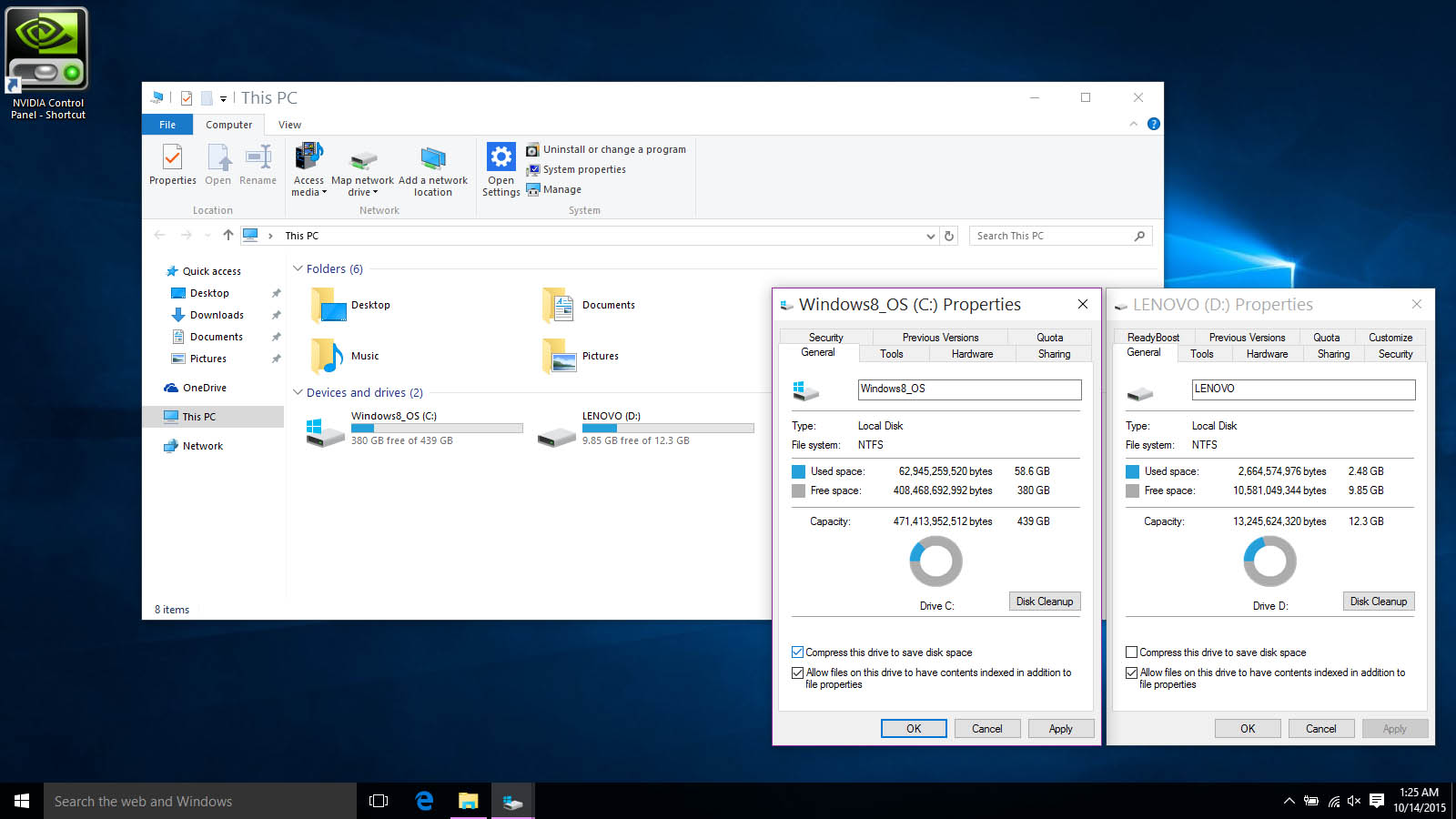Click the LENOVO drive label field
Screen dimensions: 1456x819
pos(1303,389)
